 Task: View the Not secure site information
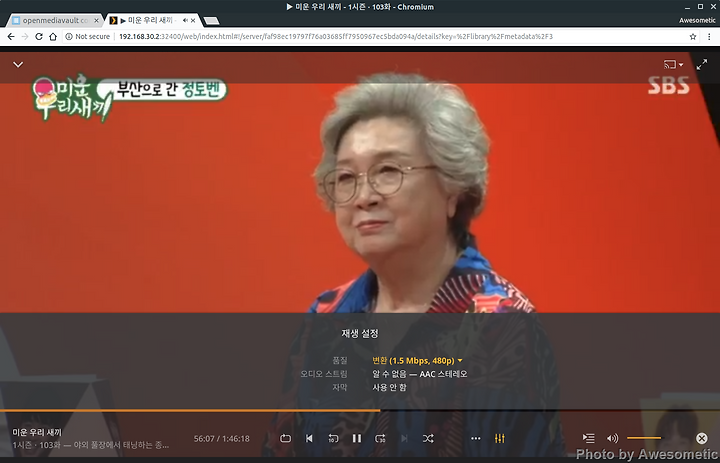[x=88, y=36]
